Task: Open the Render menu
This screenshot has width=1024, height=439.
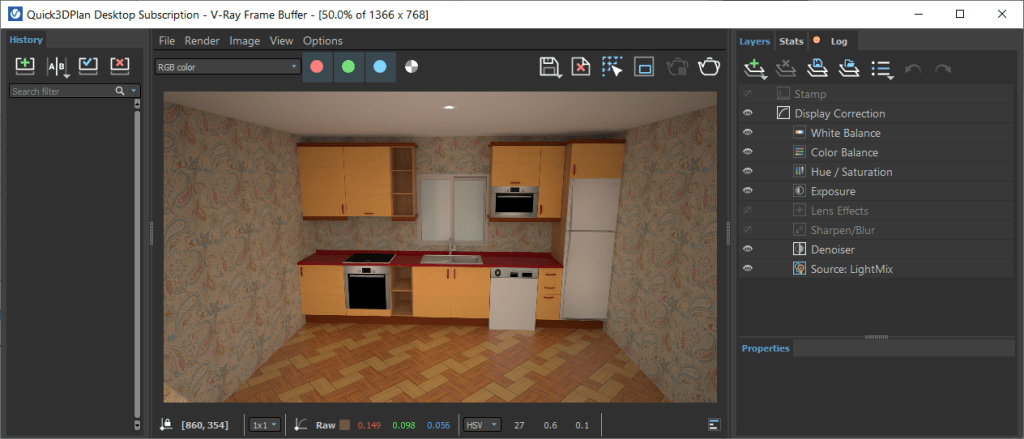Action: (x=202, y=41)
